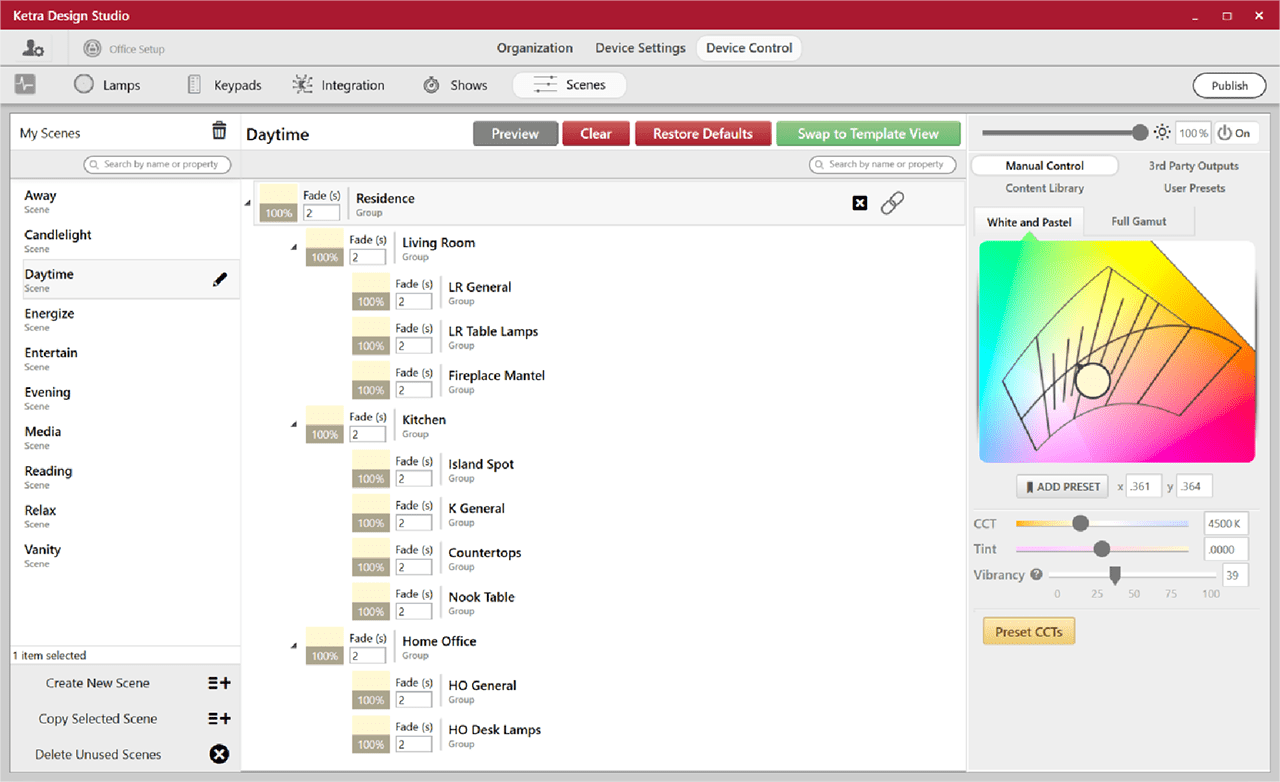Open the Keypads section
Image resolution: width=1280 pixels, height=782 pixels.
click(x=224, y=85)
